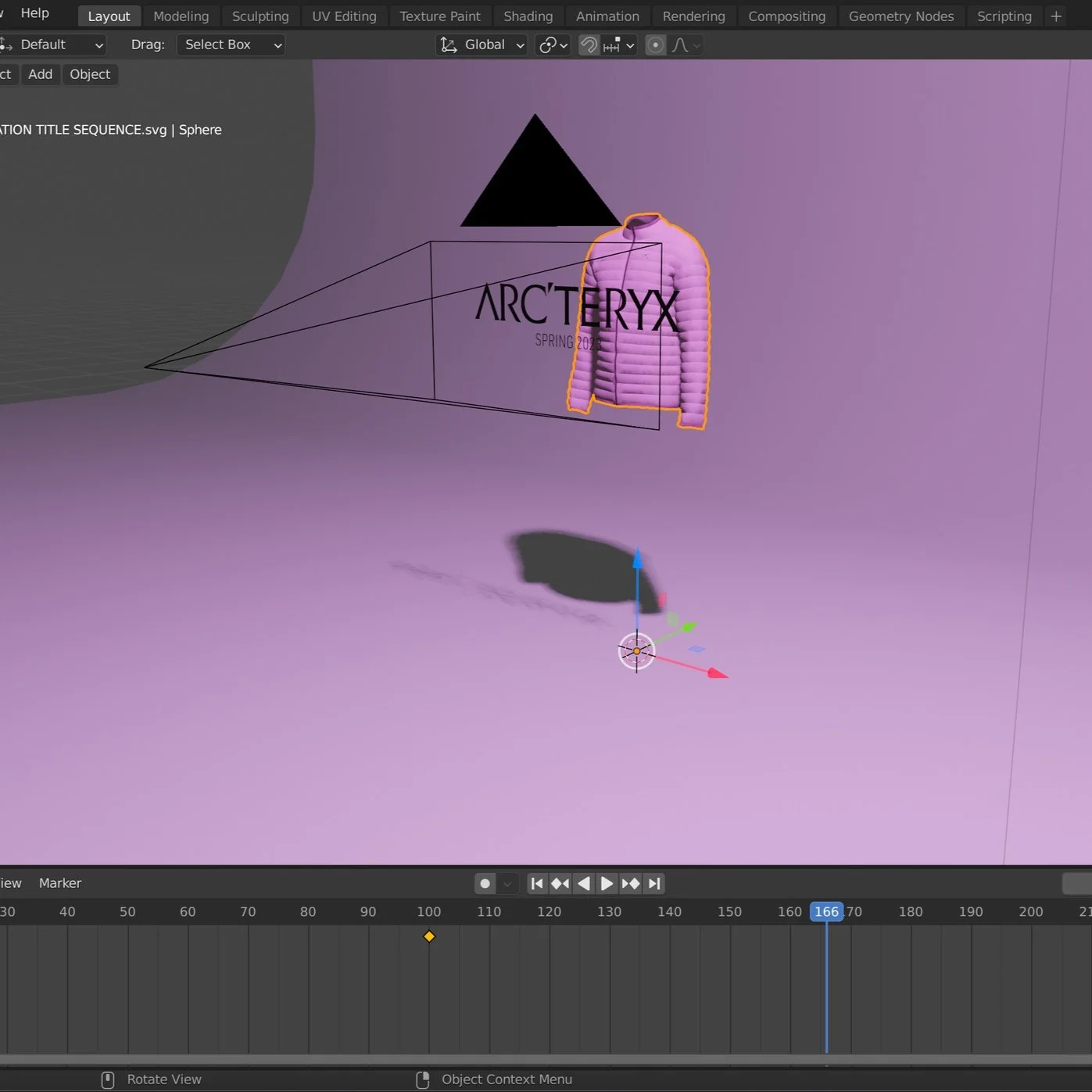Viewport: 1092px width, 1092px height.
Task: Open the Object menu in viewport header
Action: [x=90, y=74]
